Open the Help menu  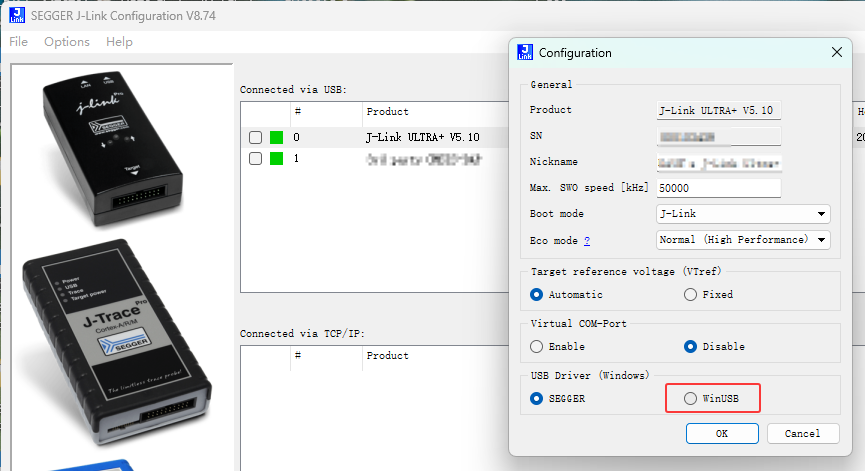point(119,42)
